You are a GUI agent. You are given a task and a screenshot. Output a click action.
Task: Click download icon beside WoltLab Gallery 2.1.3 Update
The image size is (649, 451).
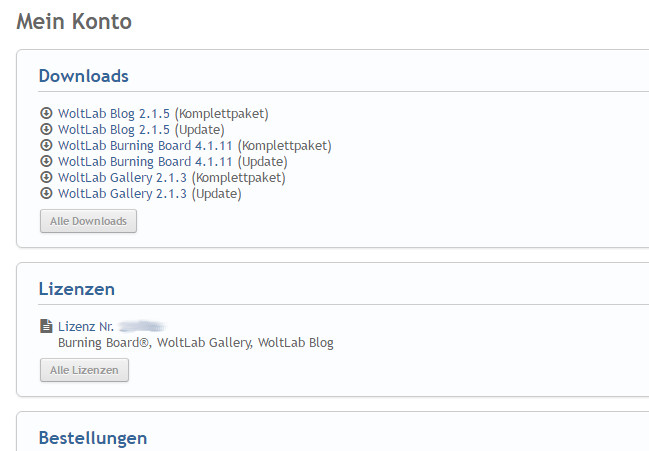(x=45, y=193)
